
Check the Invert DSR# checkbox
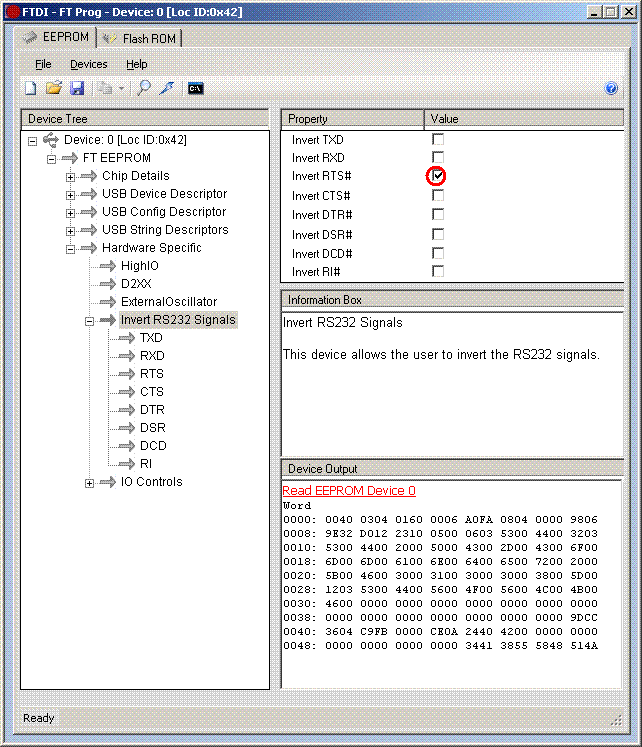click(x=438, y=234)
